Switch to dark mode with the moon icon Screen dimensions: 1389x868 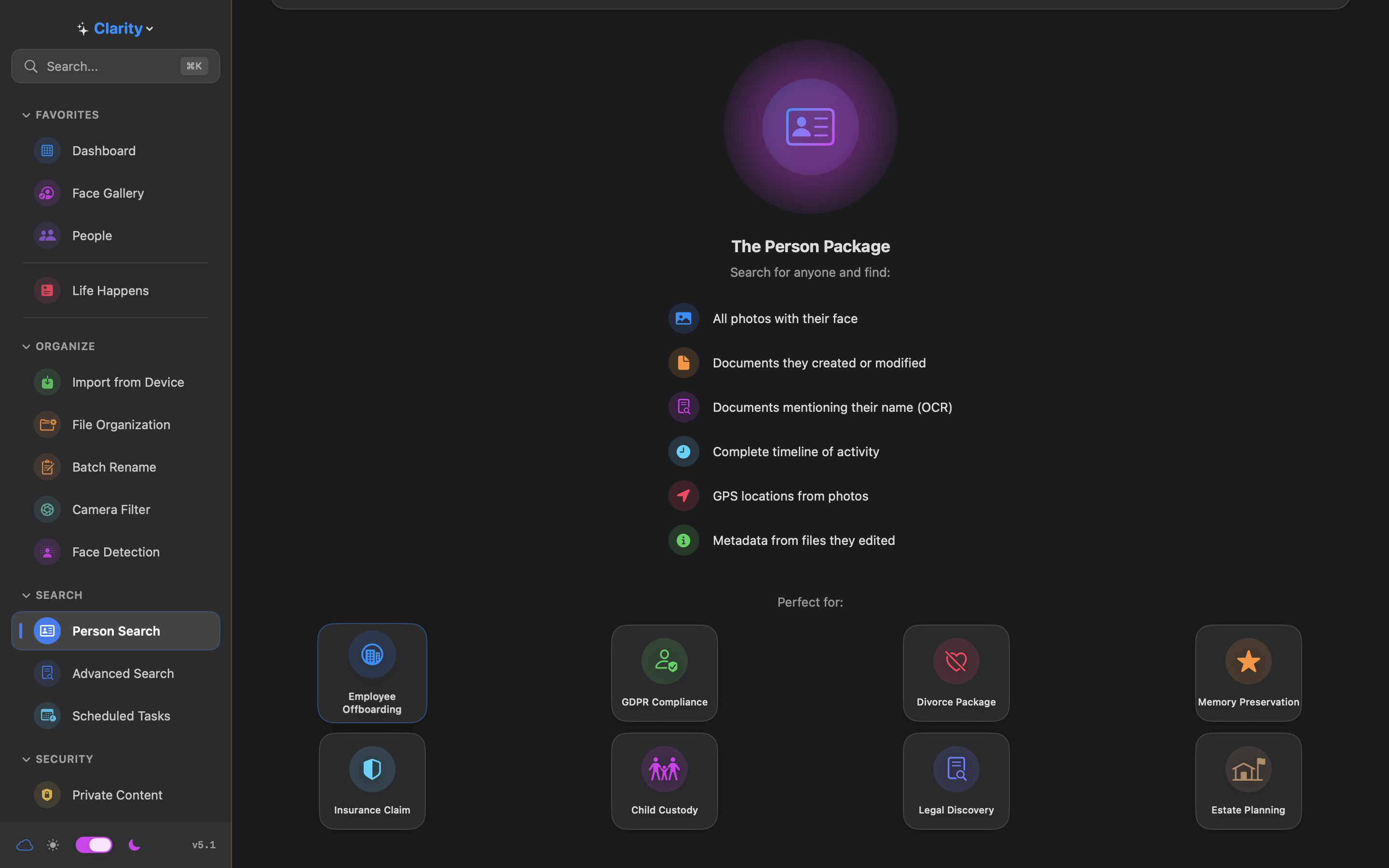pos(134,844)
